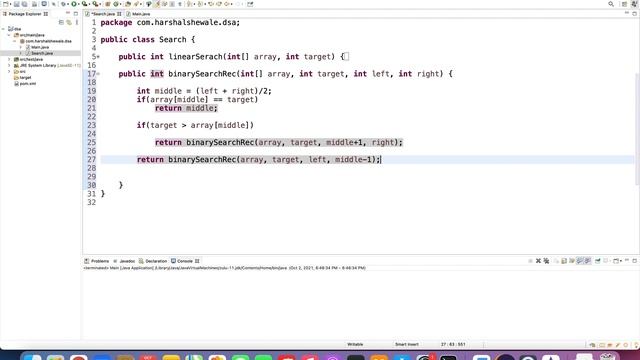Expand the src/test/java folder
The width and height of the screenshot is (640, 360).
(9, 60)
